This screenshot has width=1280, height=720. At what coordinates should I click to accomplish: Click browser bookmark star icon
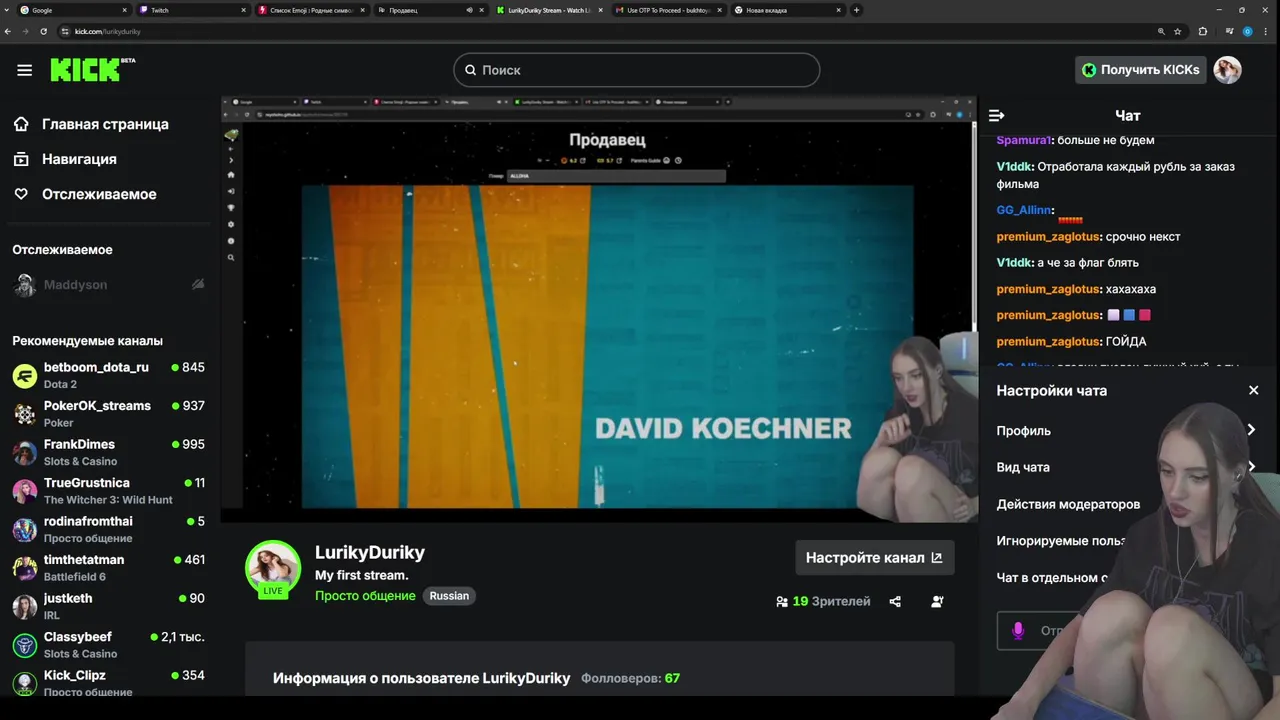[x=1177, y=31]
